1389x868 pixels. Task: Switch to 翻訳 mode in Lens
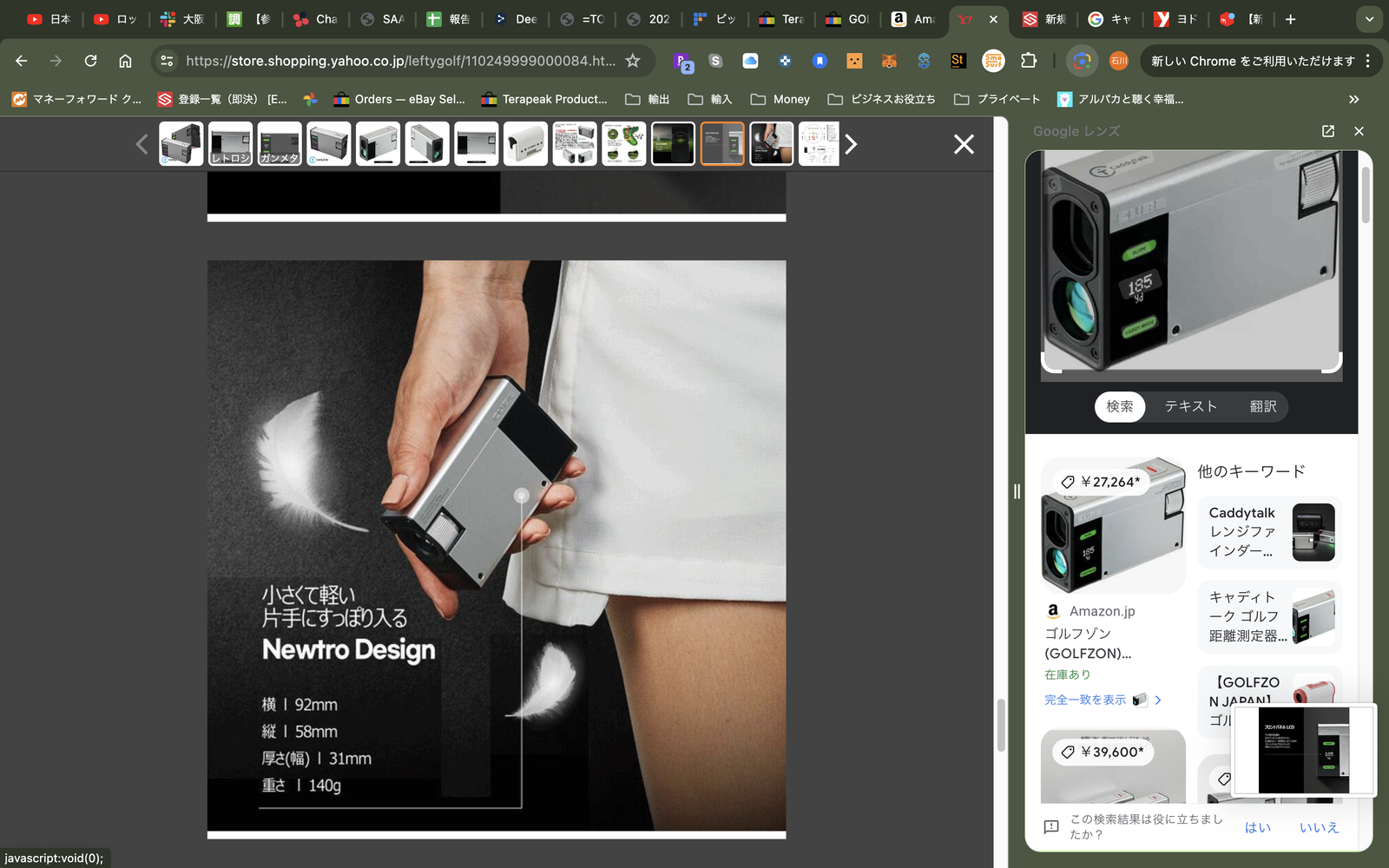[1263, 406]
